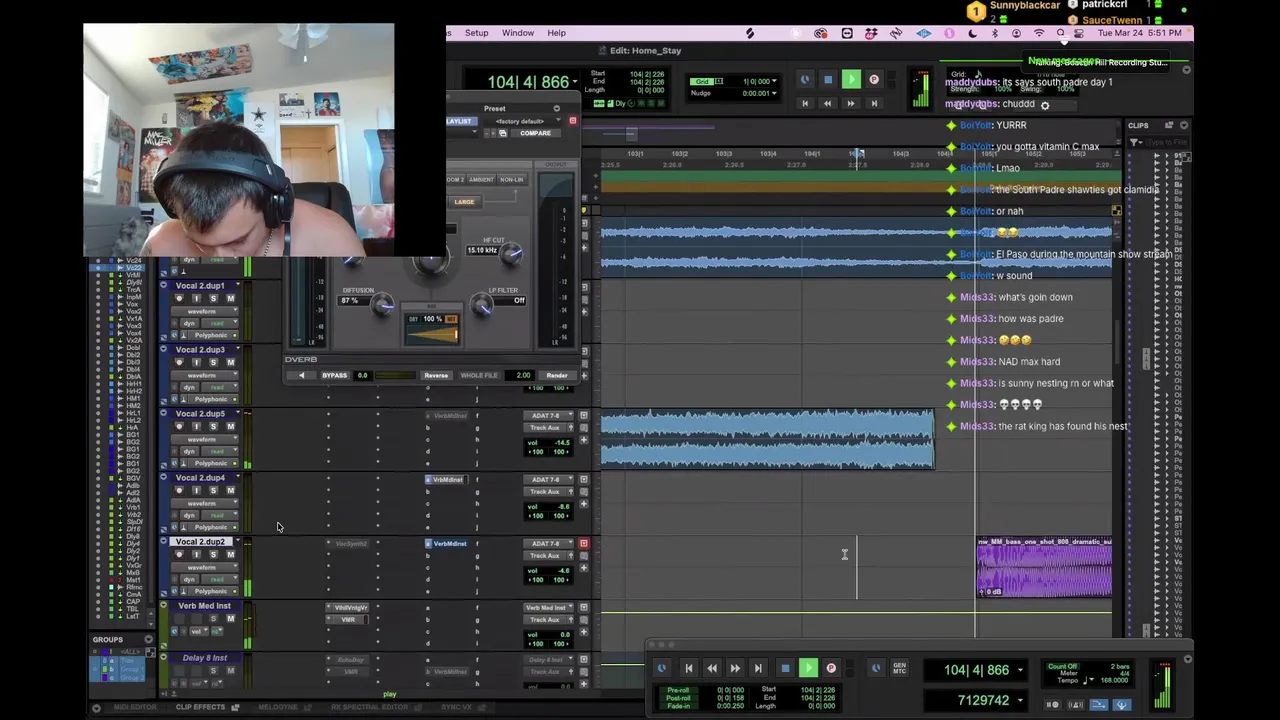The height and width of the screenshot is (720, 1280).
Task: Mute the Vocal 2.dup1 track
Action: (230, 298)
